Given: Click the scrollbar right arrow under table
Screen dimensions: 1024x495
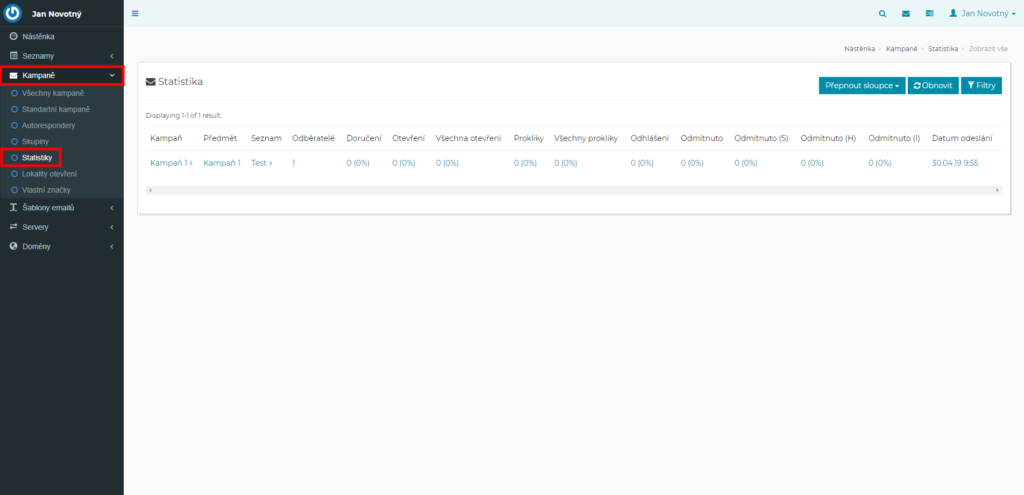Looking at the screenshot, I should coord(997,190).
